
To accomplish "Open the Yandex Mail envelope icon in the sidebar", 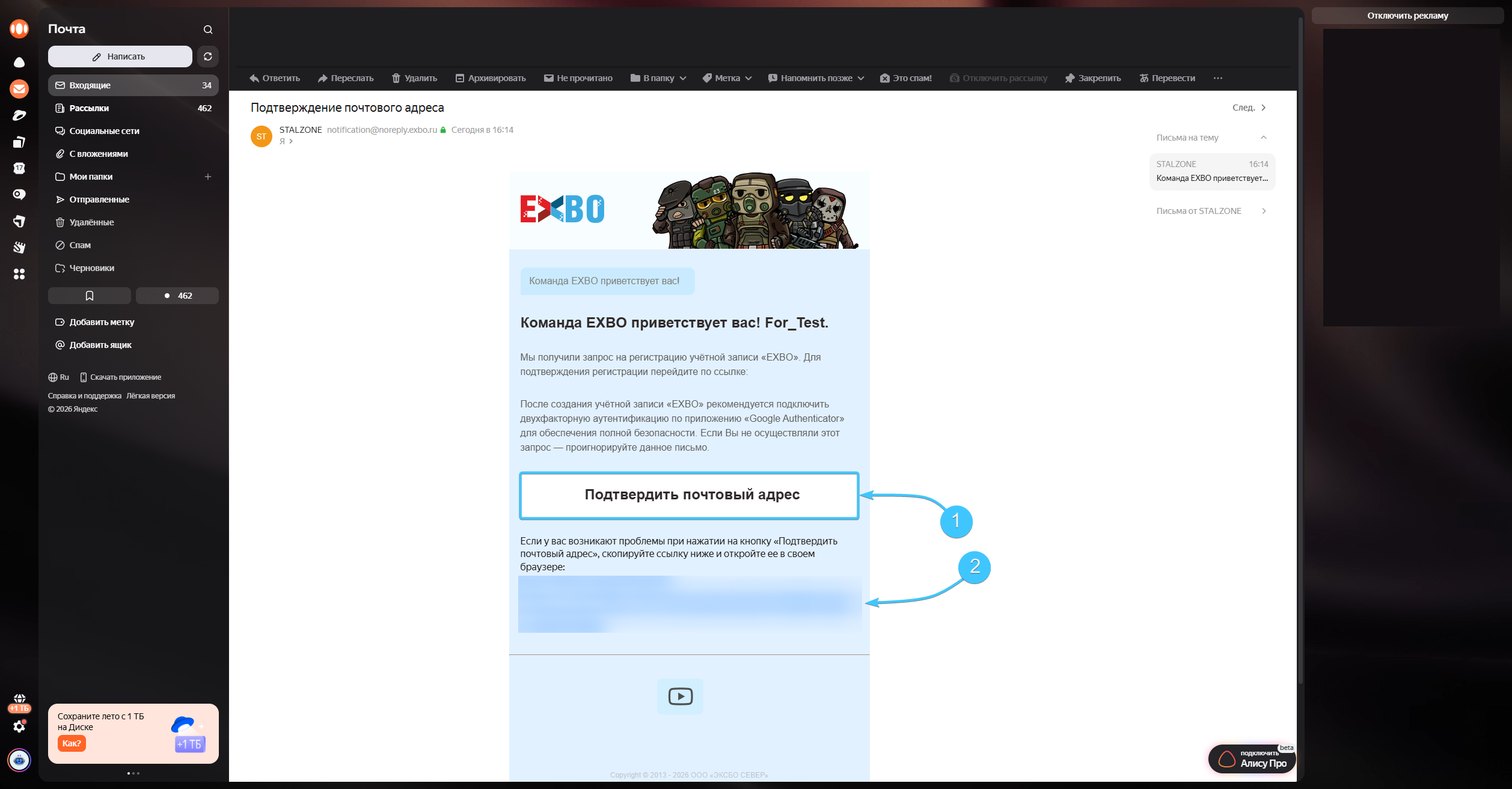I will click(x=19, y=89).
